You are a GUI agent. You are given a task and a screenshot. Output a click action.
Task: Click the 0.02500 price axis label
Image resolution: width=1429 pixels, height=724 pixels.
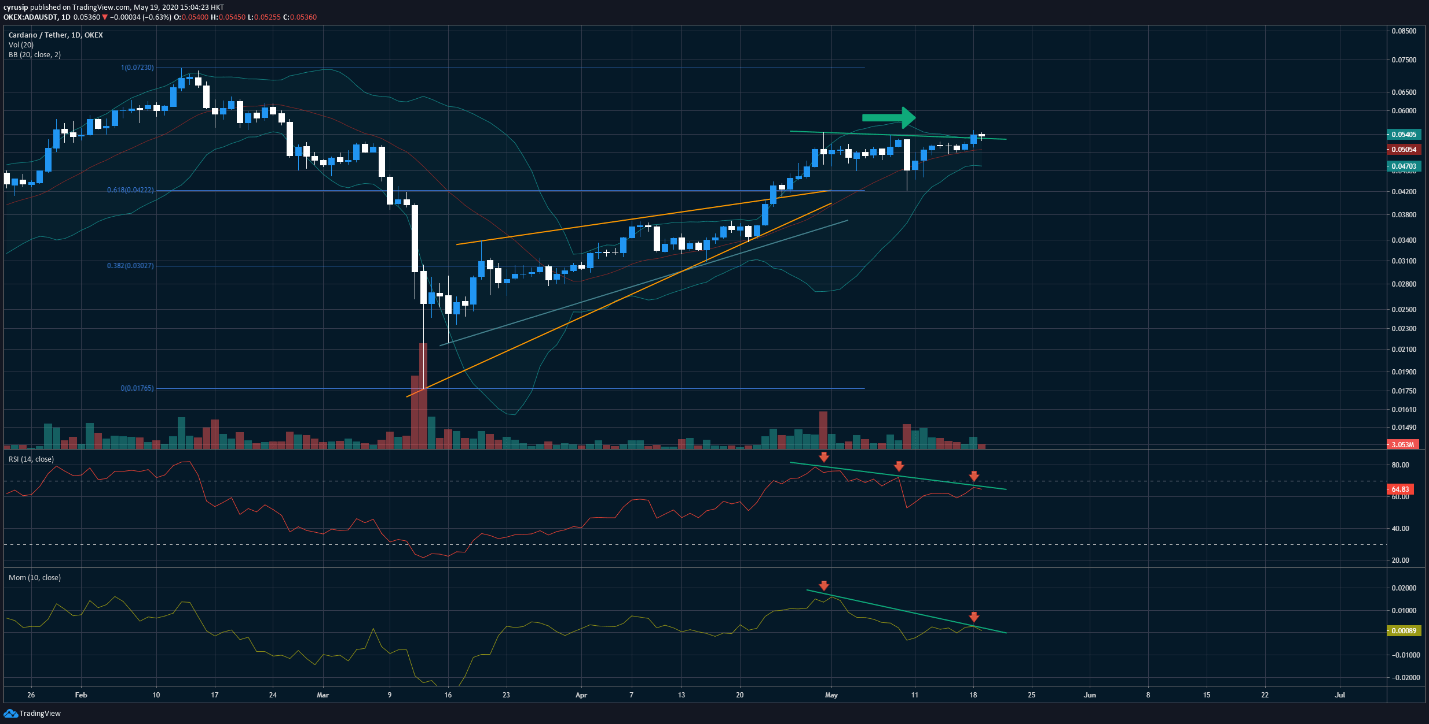click(x=1404, y=310)
